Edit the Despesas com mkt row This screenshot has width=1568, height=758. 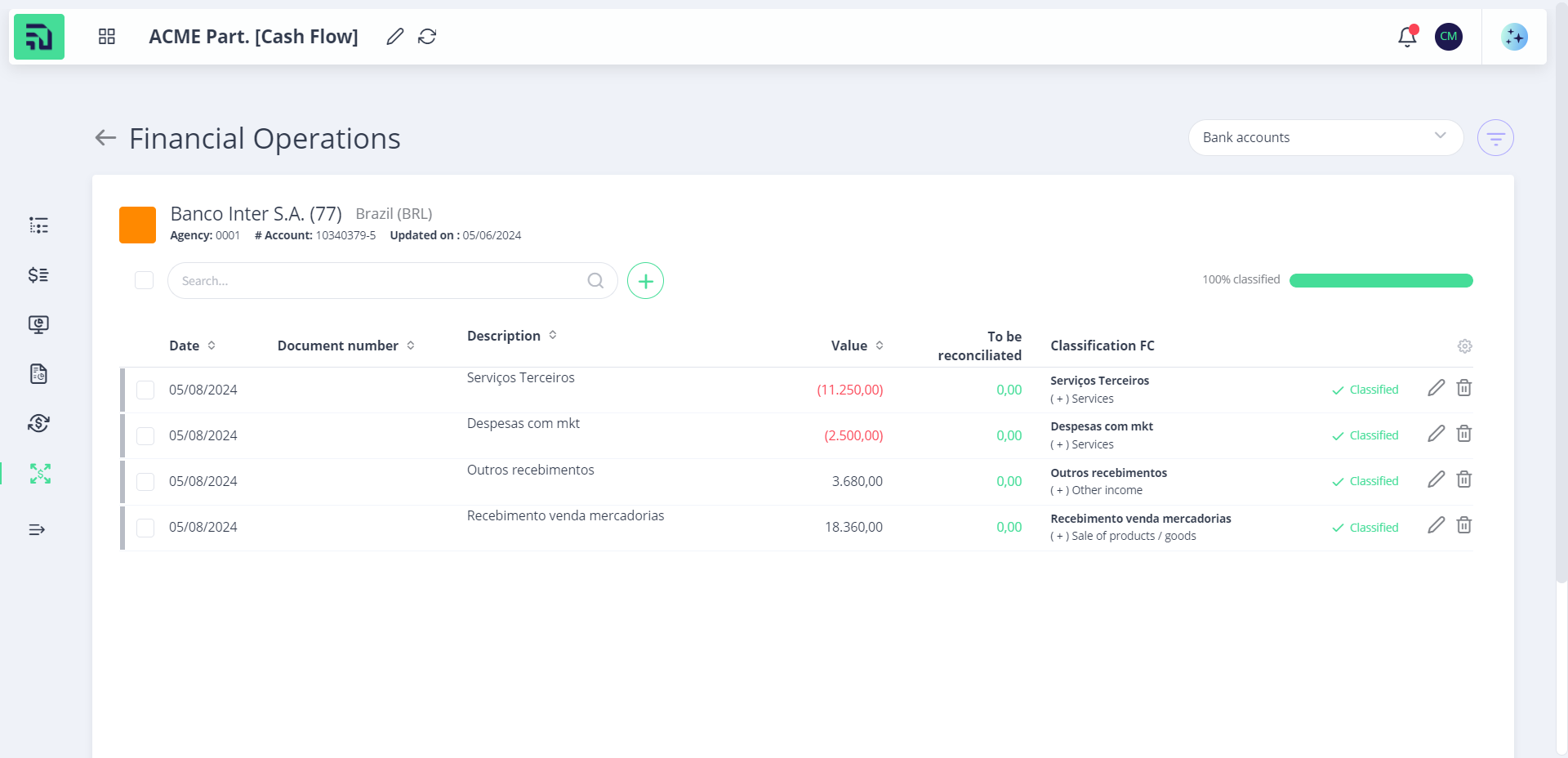1437,434
